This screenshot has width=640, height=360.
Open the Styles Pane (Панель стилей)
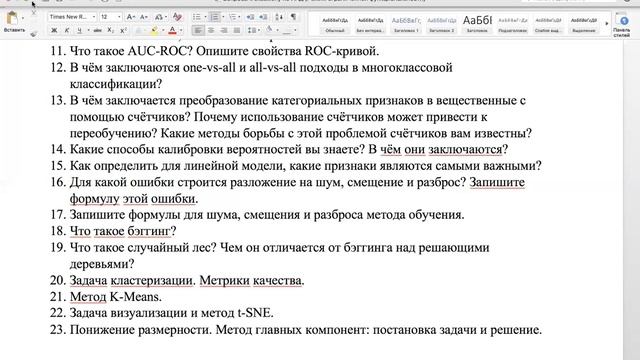pyautogui.click(x=623, y=25)
